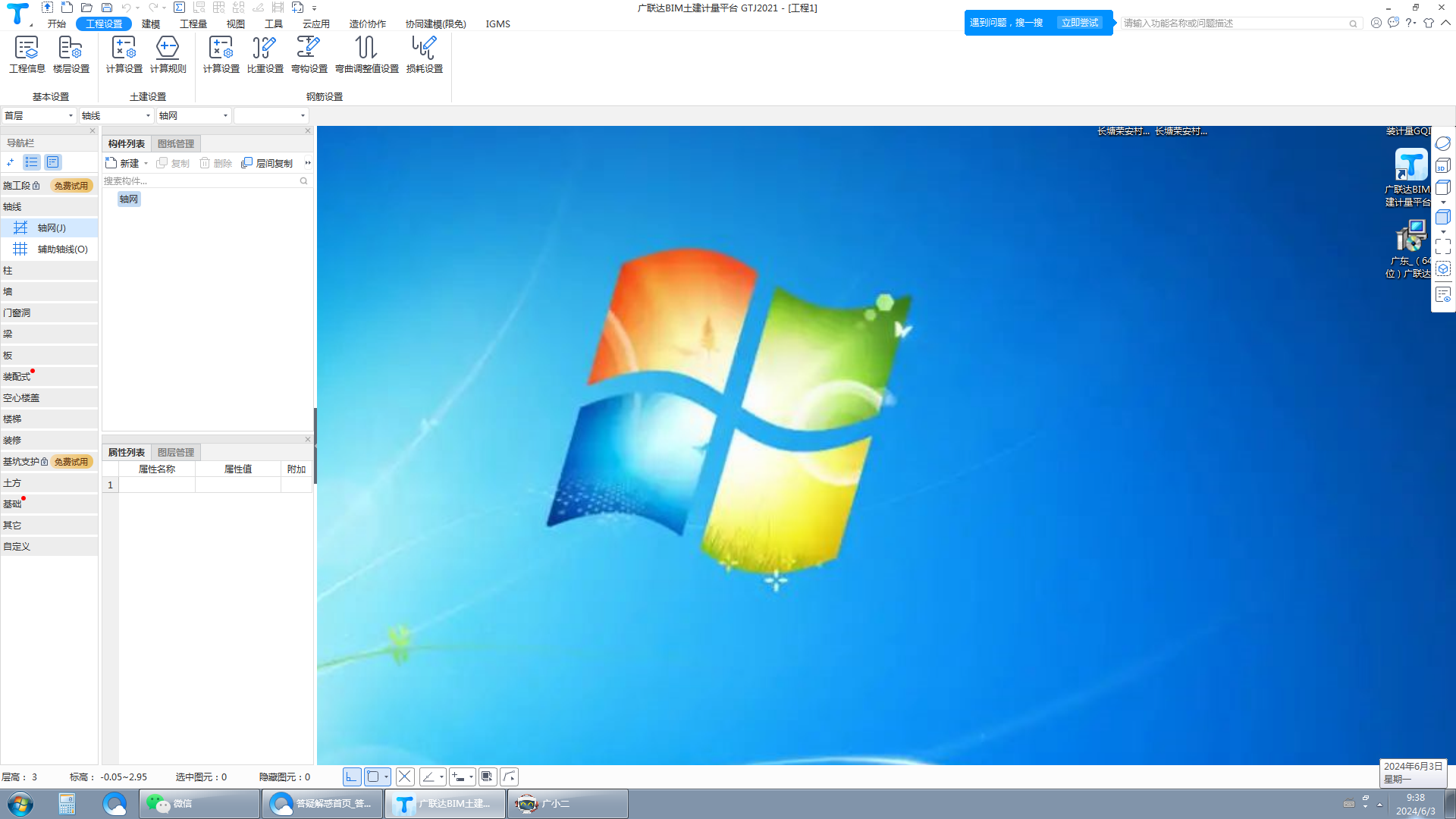
Task: Open 广小二 from taskbar
Action: pyautogui.click(x=568, y=804)
